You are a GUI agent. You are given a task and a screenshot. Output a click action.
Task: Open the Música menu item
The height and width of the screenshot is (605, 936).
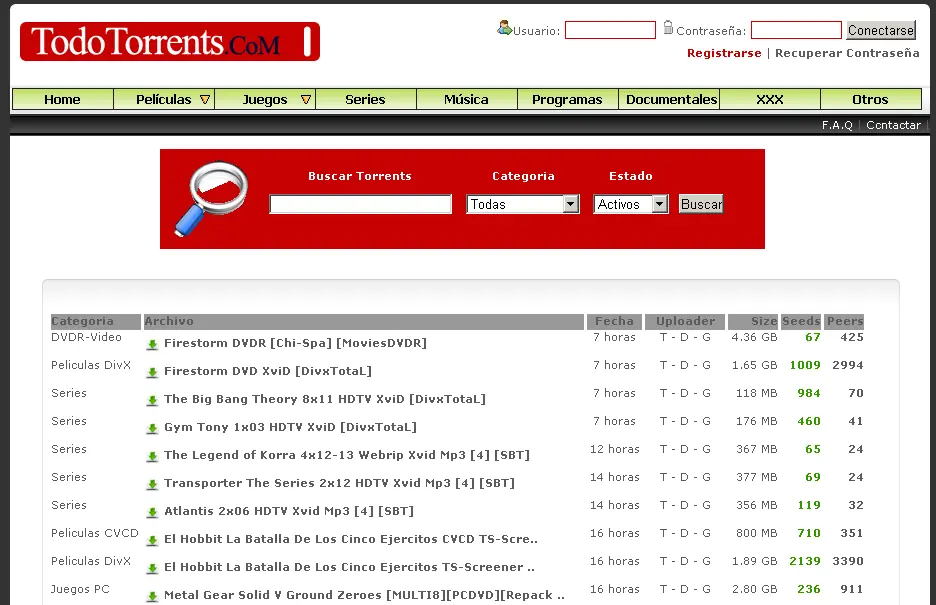point(466,100)
